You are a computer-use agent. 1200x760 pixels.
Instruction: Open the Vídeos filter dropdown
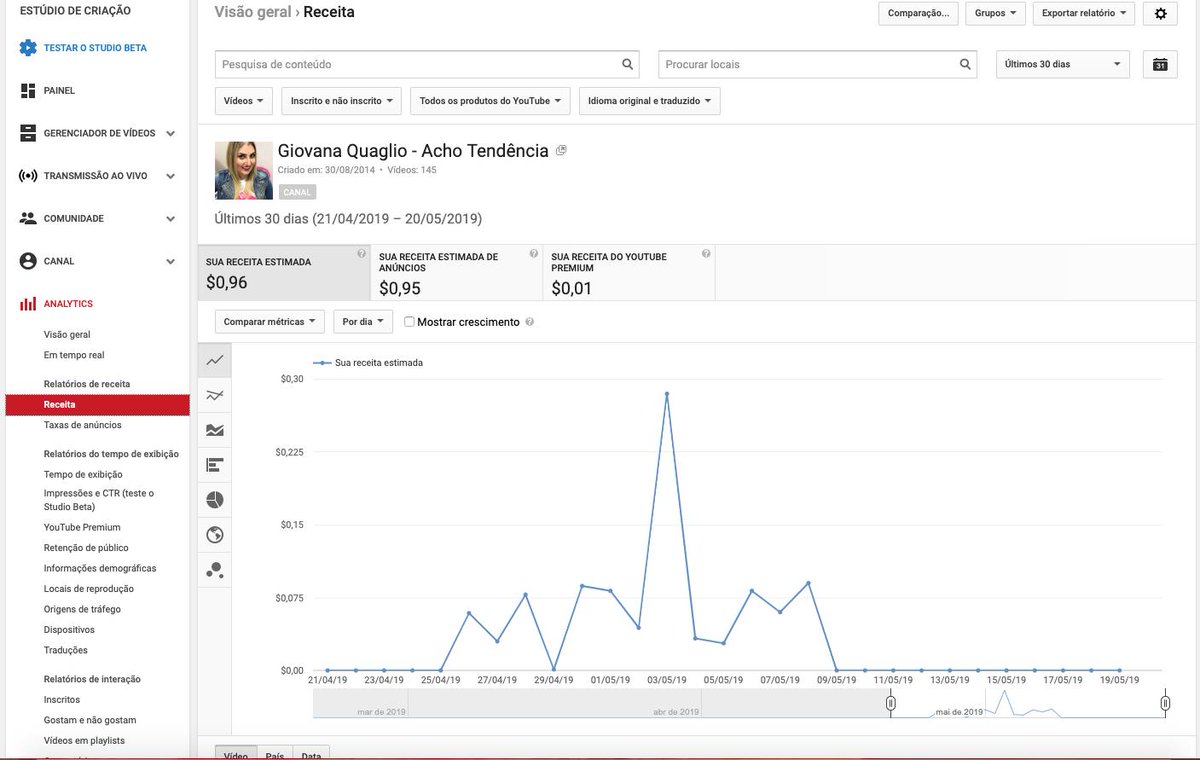click(x=244, y=101)
